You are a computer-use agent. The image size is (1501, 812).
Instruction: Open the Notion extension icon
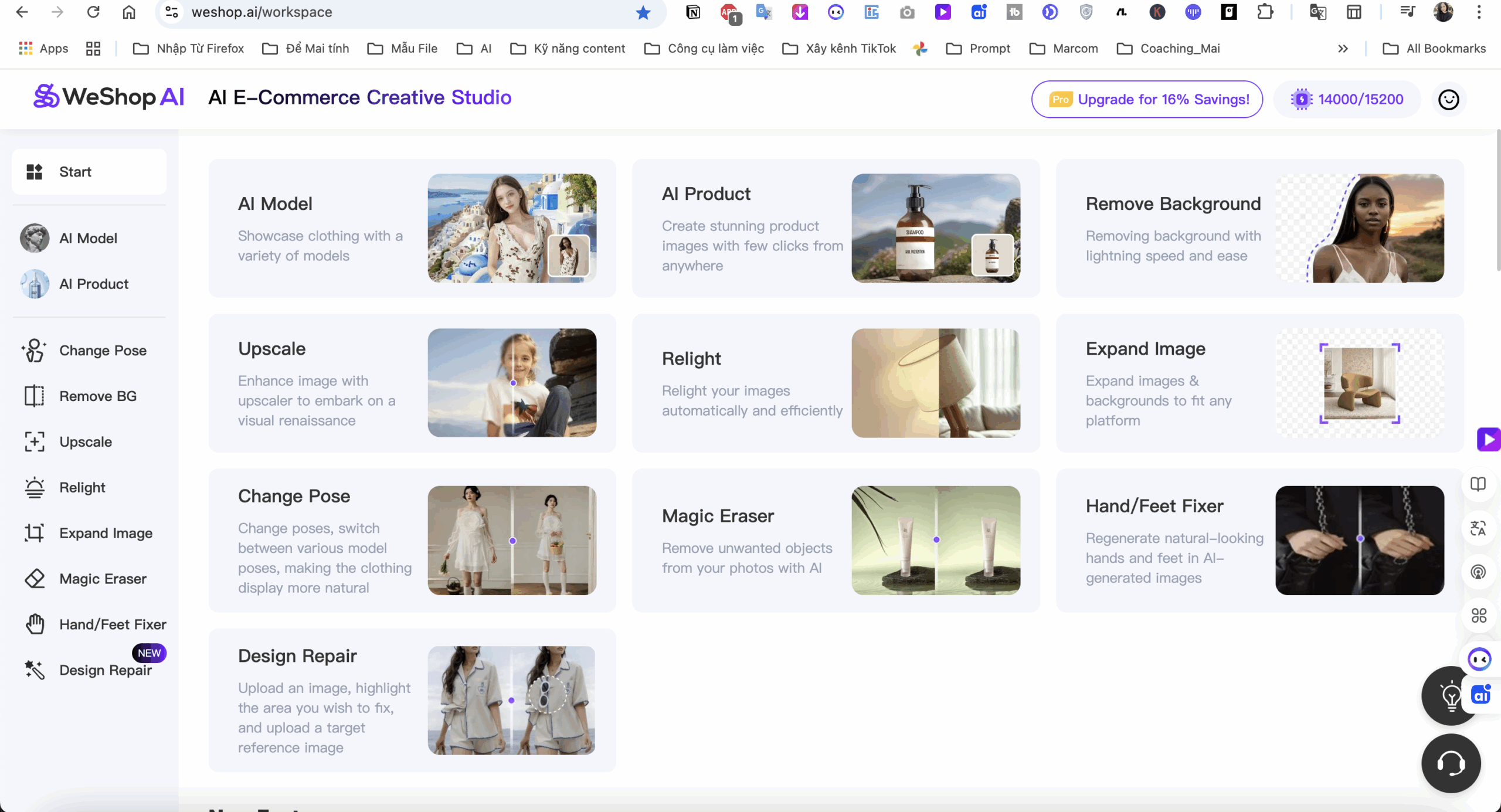(693, 12)
